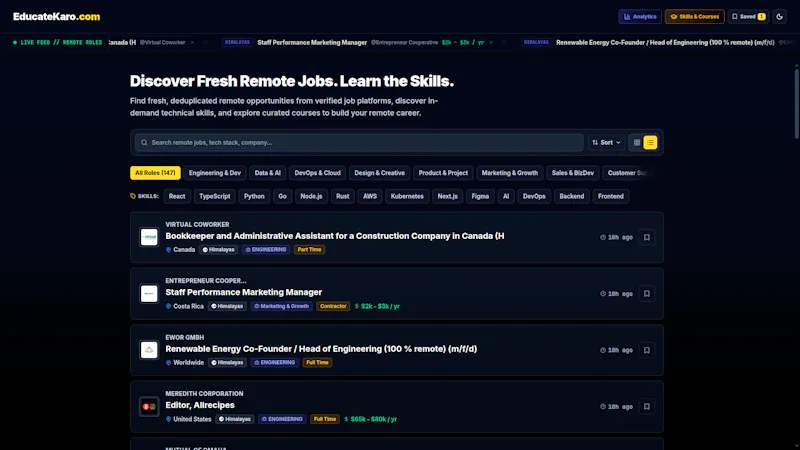800x450 pixels.
Task: Click the clock icon on Bookkeeper job
Action: 603,237
